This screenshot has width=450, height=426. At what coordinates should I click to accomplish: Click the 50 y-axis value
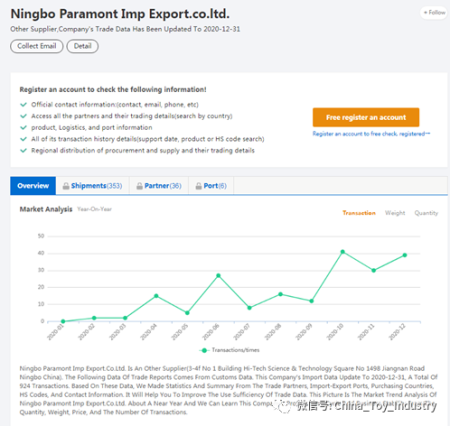41,236
